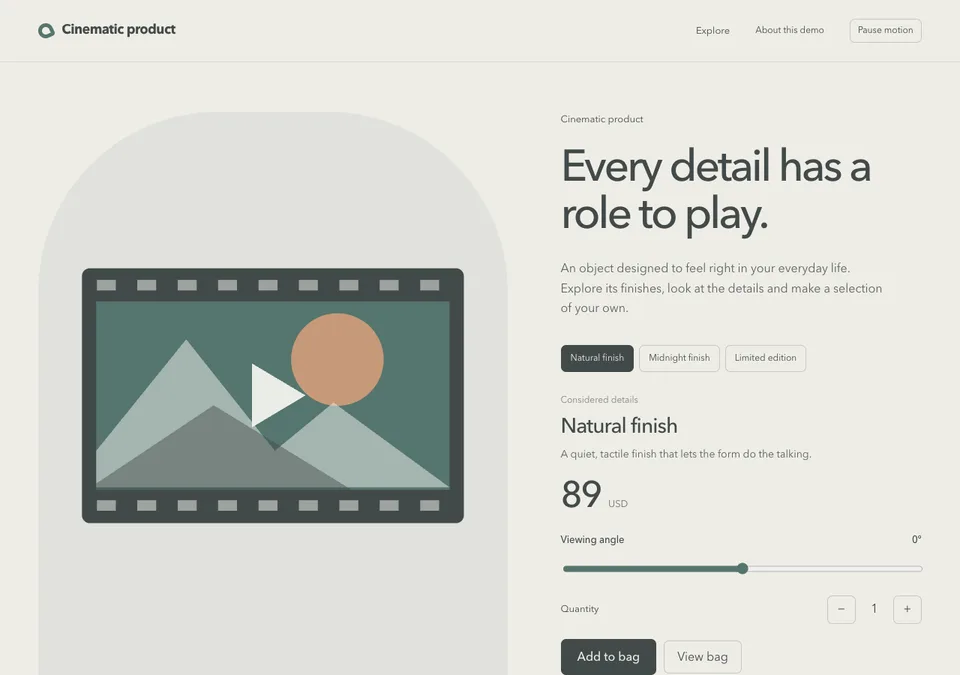The image size is (960, 675).
Task: Click the "USD" currency label
Action: (x=618, y=503)
